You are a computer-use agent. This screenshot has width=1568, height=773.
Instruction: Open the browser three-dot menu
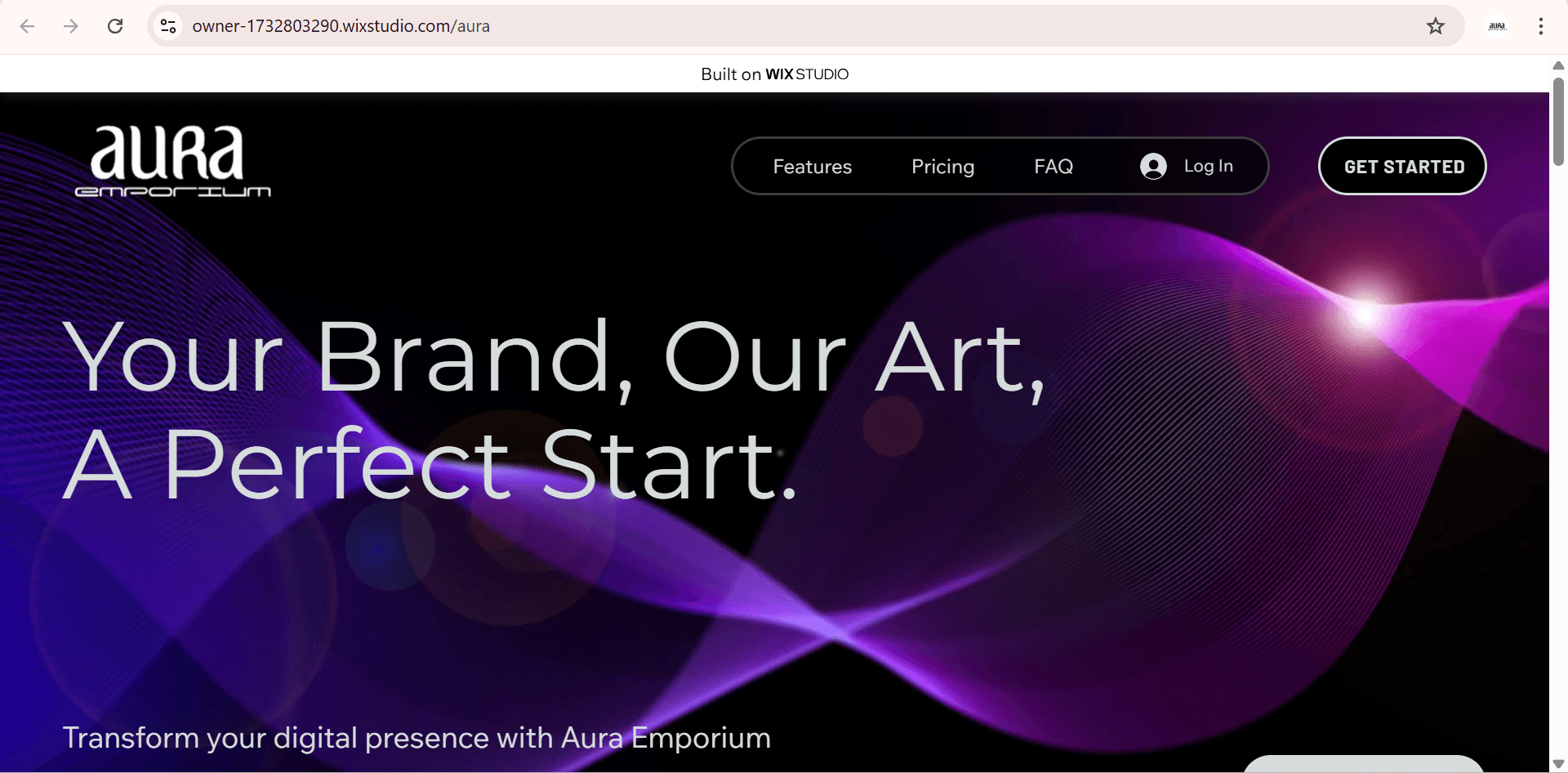[1541, 26]
